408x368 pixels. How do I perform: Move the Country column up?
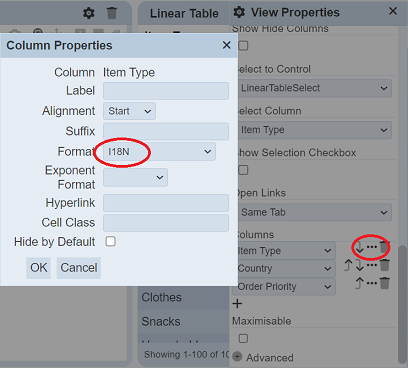pyautogui.click(x=348, y=265)
